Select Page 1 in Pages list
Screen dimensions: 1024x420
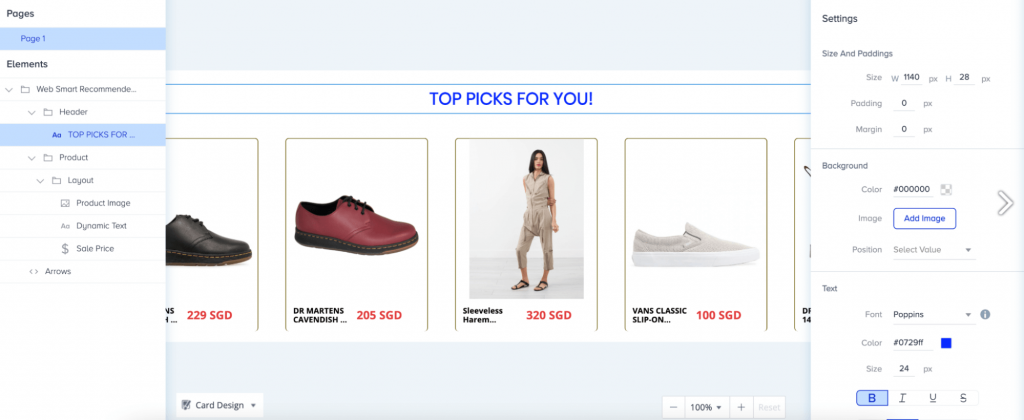pyautogui.click(x=34, y=38)
